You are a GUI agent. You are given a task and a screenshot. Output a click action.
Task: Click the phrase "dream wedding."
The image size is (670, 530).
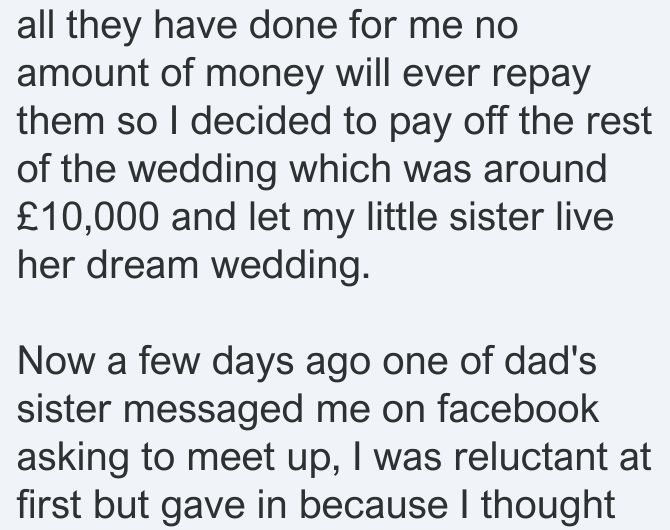[228, 265]
